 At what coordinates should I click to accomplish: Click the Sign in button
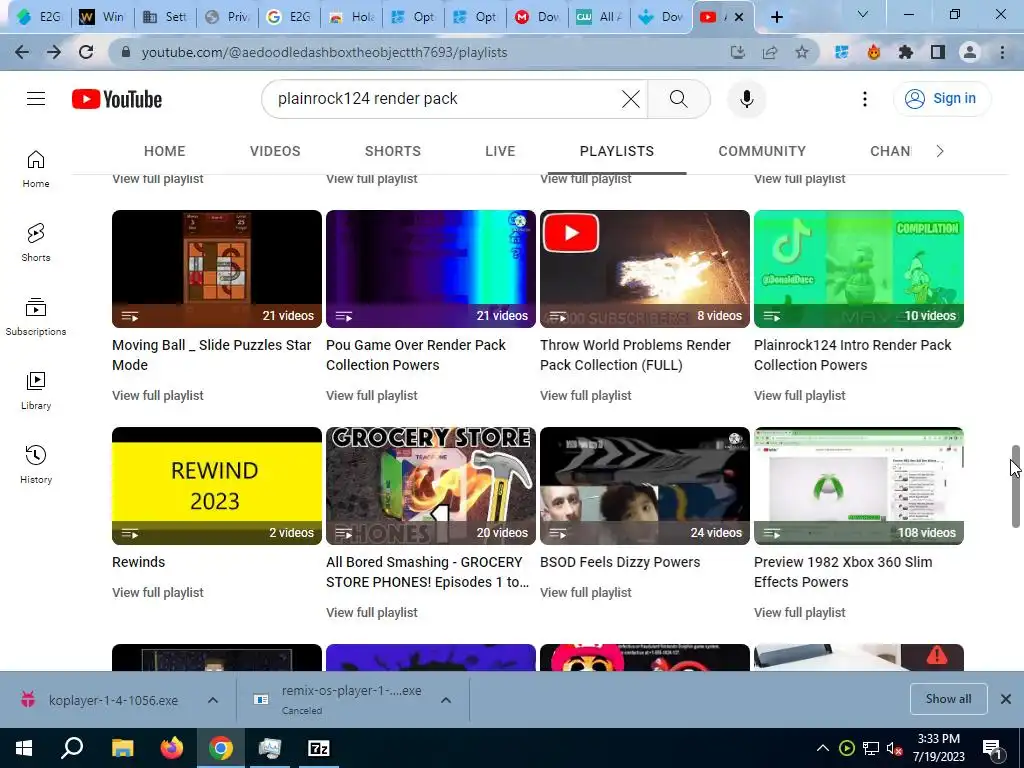(942, 99)
